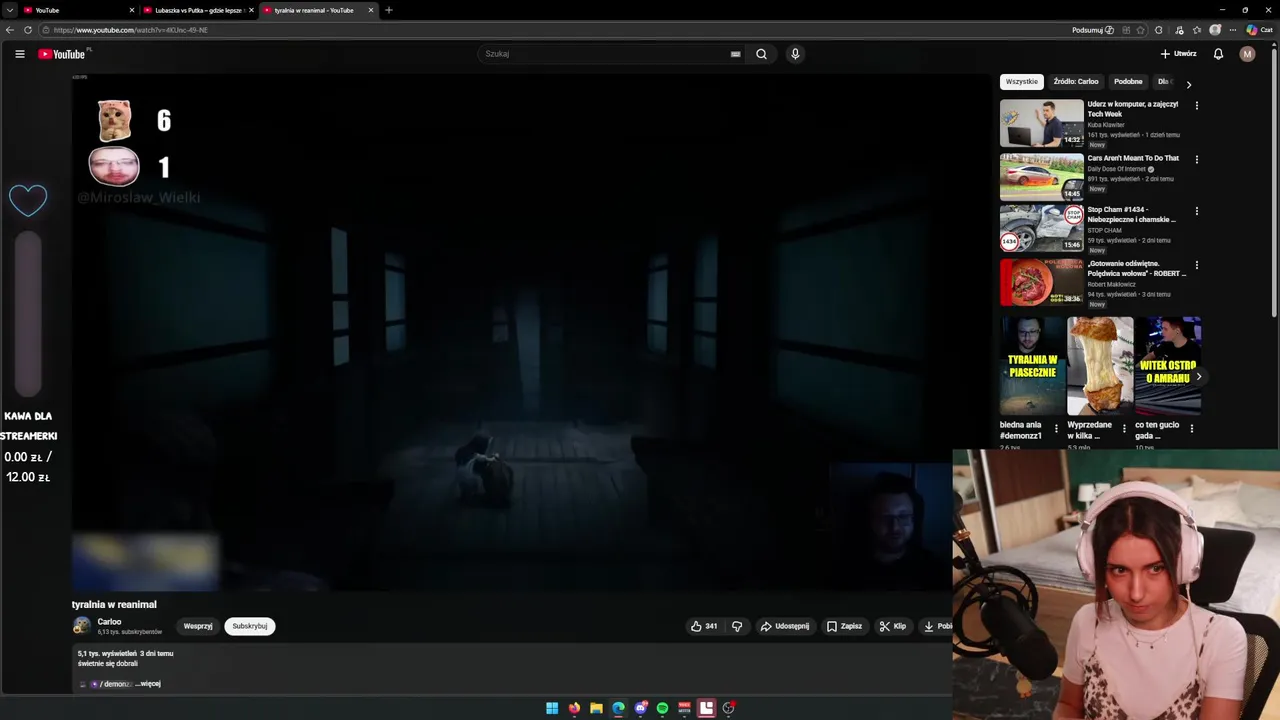This screenshot has height=720, width=1280.
Task: Open Gotowanie odświętne Polędwica wołowa title
Action: click(1136, 268)
